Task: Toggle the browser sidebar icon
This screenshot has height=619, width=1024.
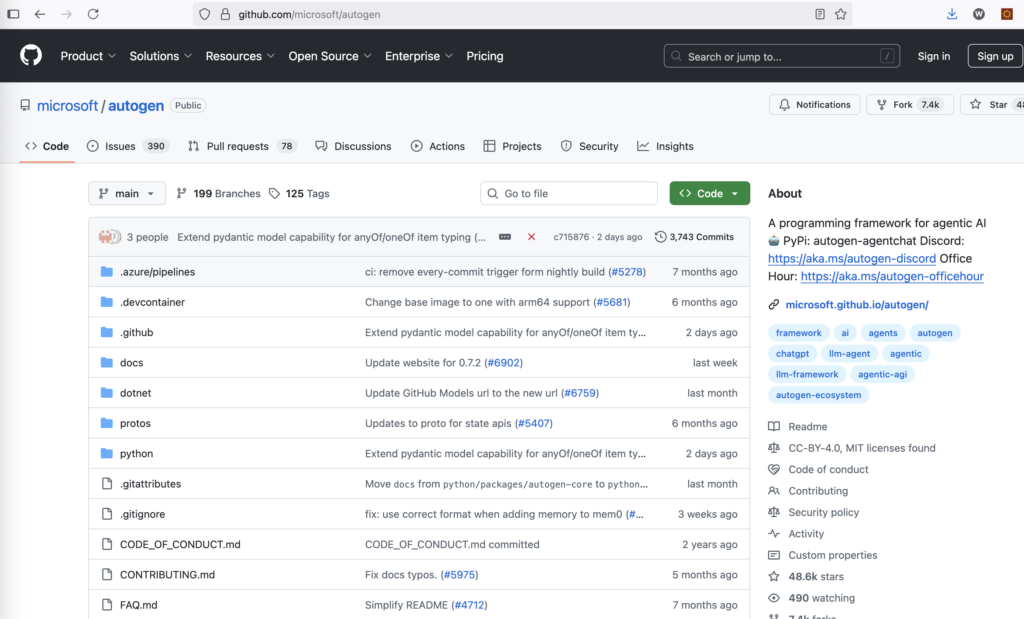Action: [x=13, y=14]
